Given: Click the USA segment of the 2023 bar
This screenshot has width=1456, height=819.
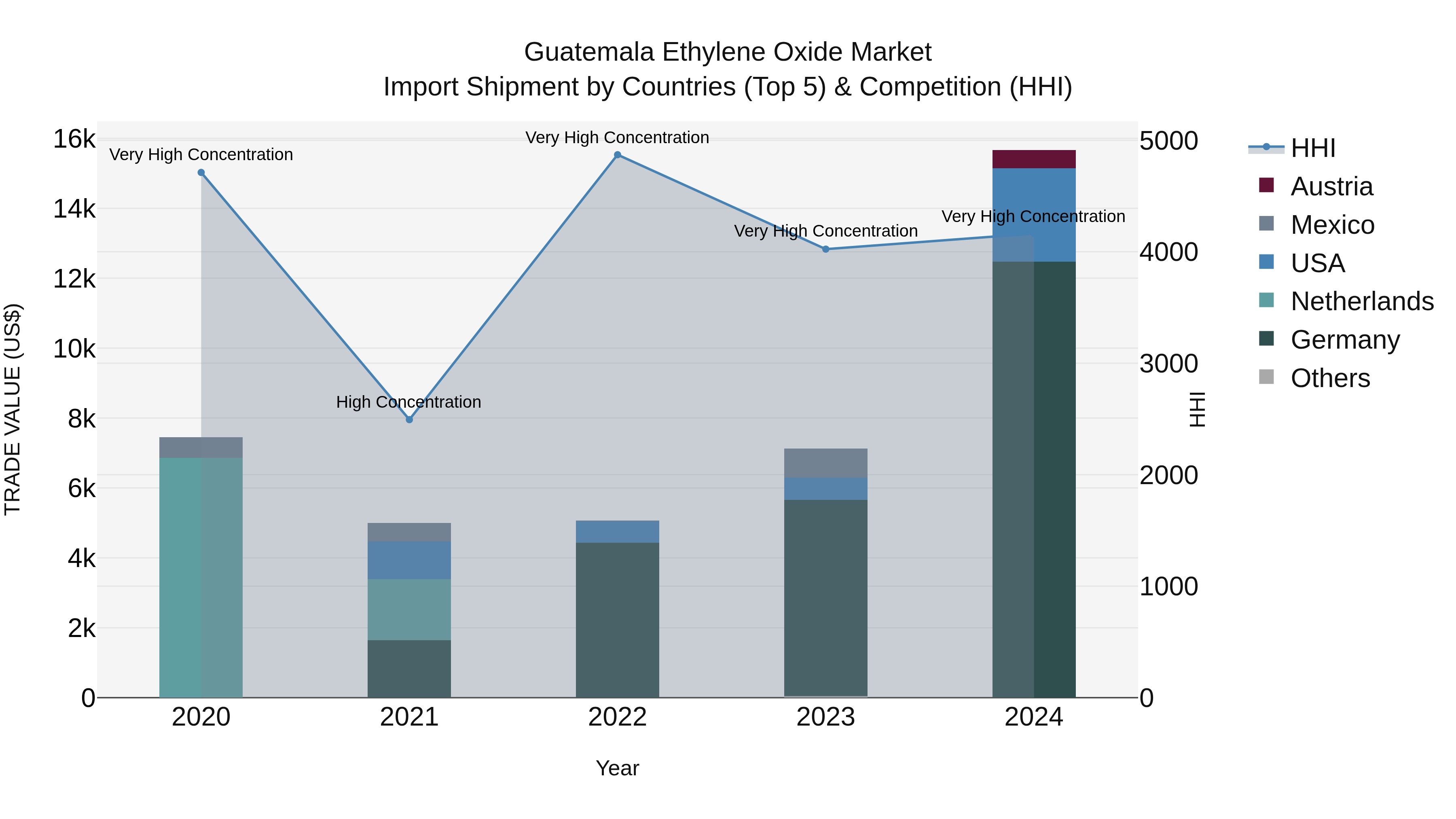Looking at the screenshot, I should [825, 488].
